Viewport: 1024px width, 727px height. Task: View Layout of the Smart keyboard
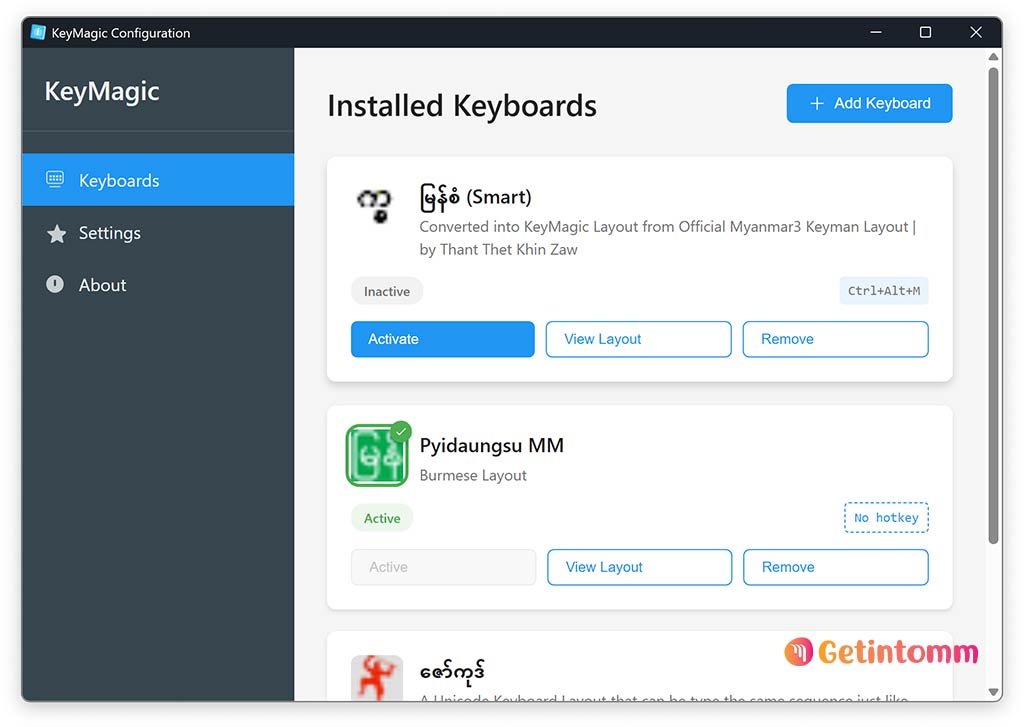click(638, 339)
